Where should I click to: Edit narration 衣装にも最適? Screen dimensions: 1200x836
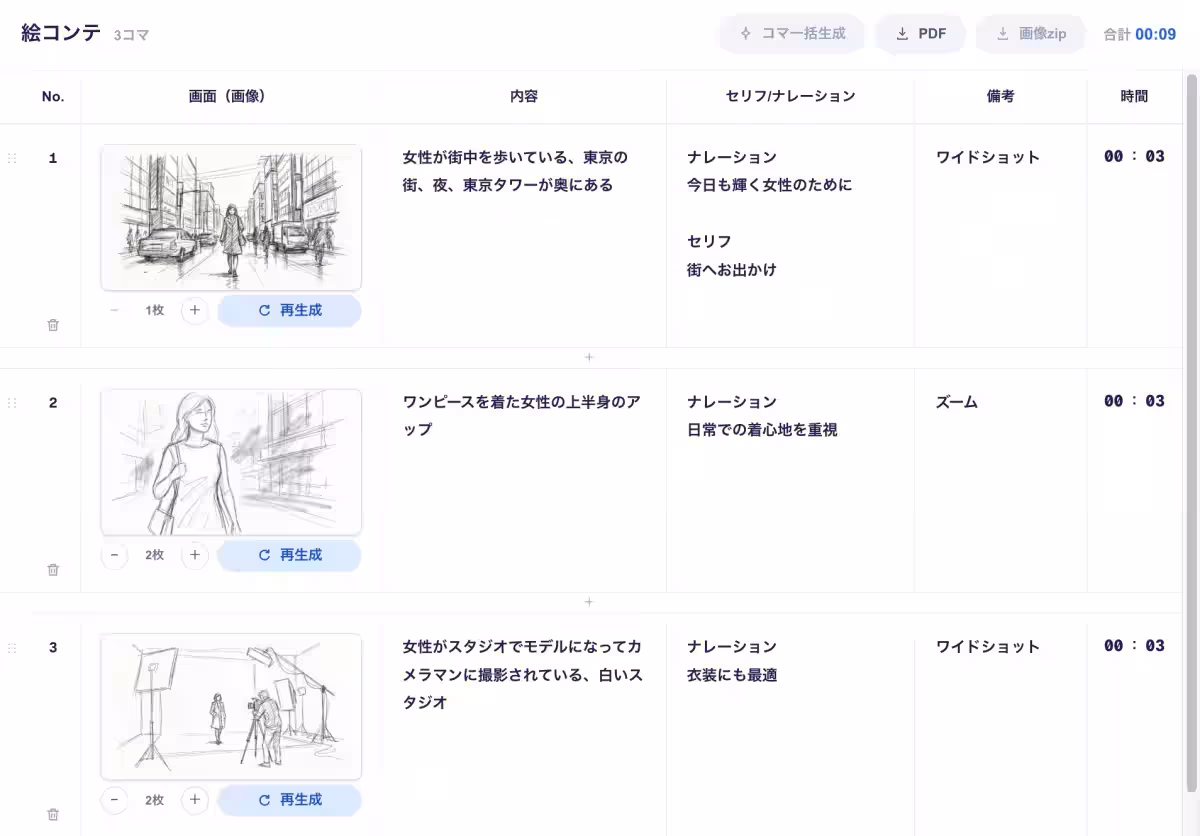[732, 675]
